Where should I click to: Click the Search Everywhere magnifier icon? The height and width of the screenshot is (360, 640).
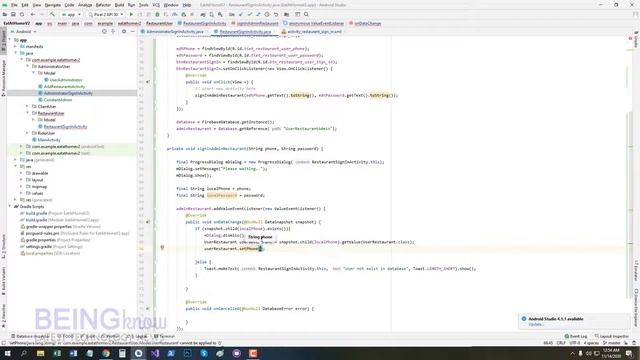pos(306,14)
